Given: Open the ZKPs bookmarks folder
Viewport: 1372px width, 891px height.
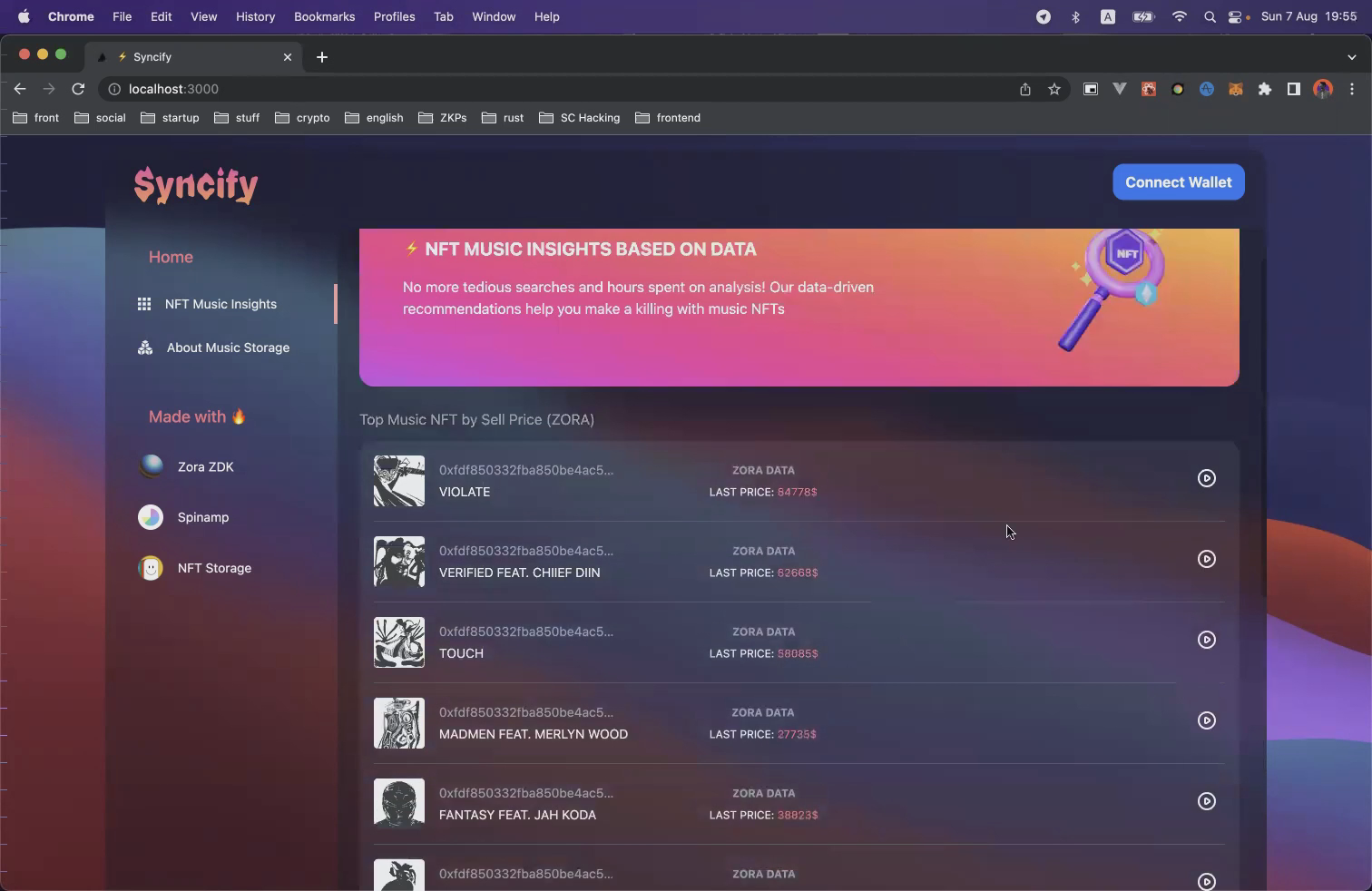Looking at the screenshot, I should [x=442, y=118].
